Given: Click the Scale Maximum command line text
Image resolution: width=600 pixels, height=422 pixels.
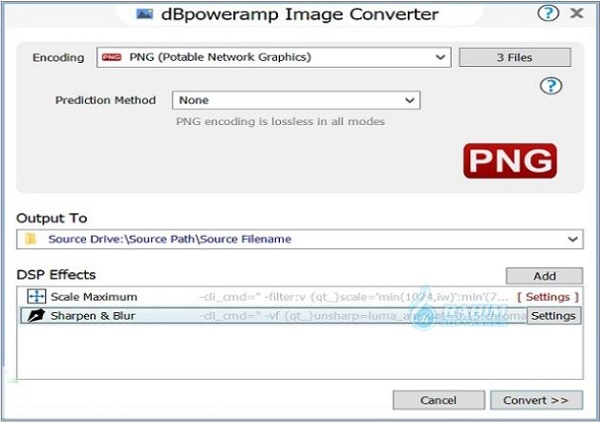Looking at the screenshot, I should pyautogui.click(x=354, y=297).
